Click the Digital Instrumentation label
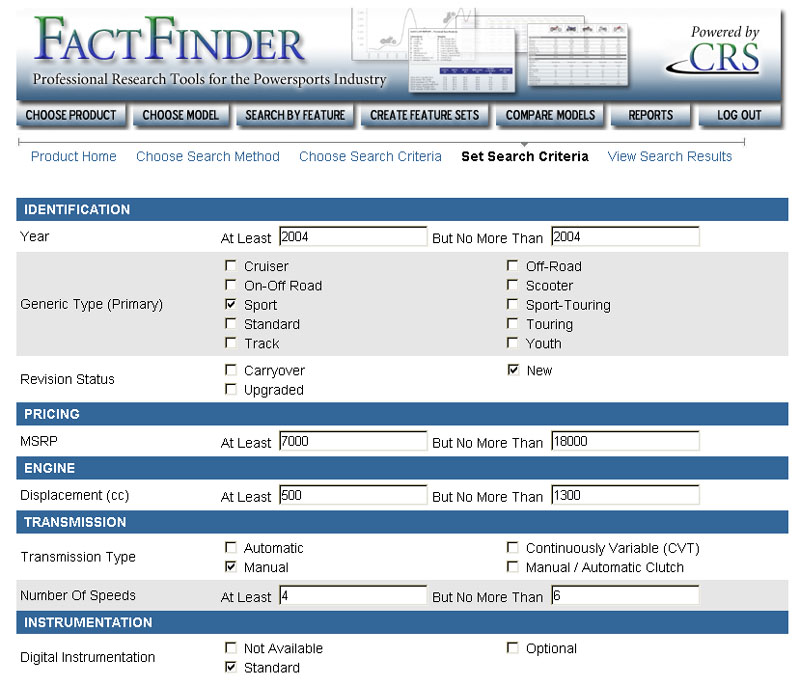 pos(88,657)
